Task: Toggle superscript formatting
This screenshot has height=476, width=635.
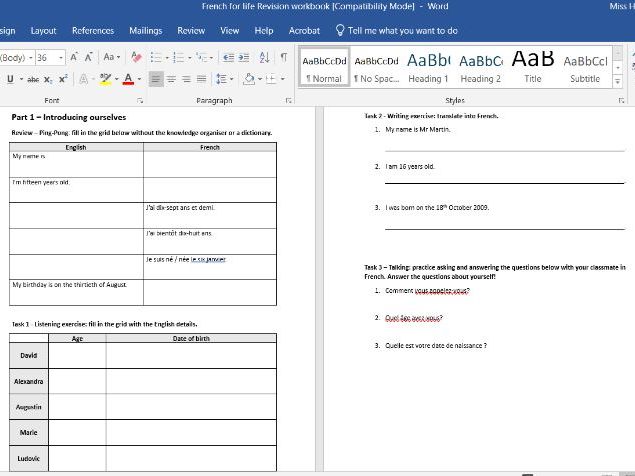Action: coord(63,79)
